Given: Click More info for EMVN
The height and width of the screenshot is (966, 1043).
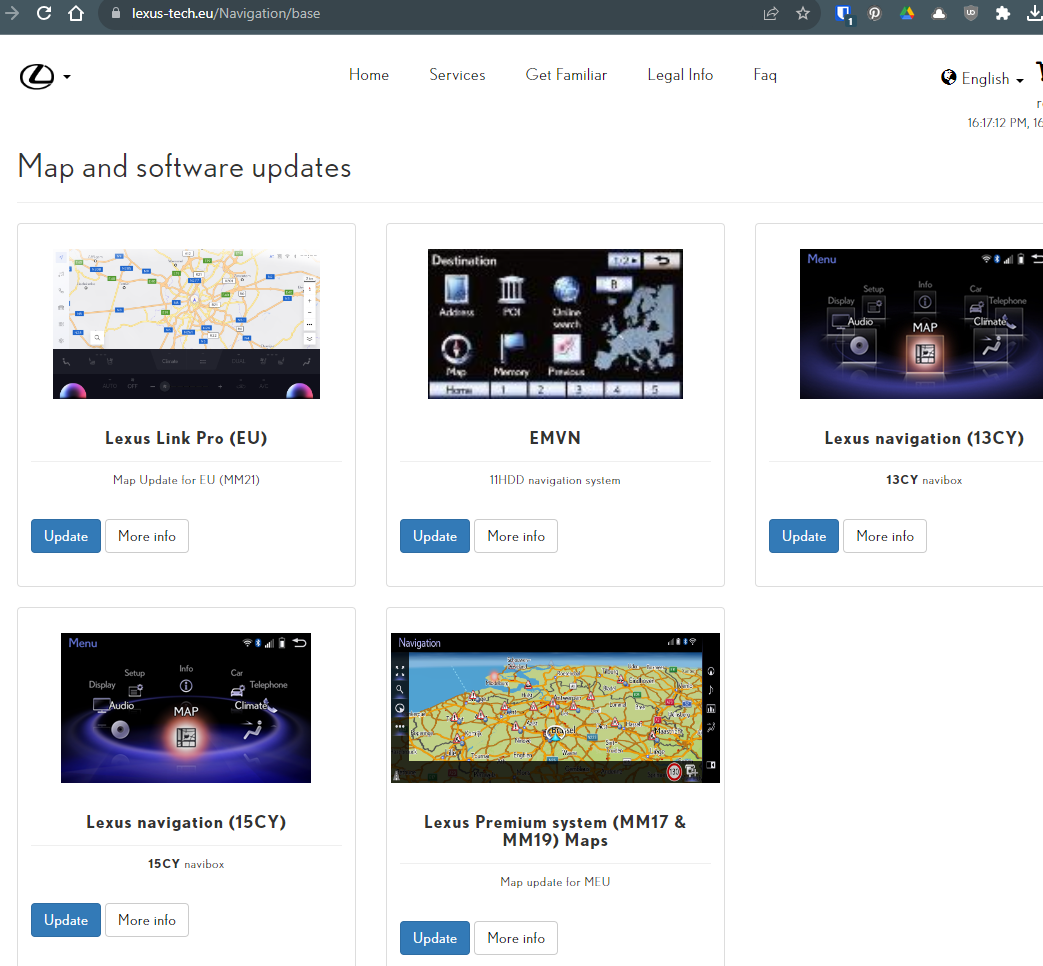Looking at the screenshot, I should tap(516, 536).
